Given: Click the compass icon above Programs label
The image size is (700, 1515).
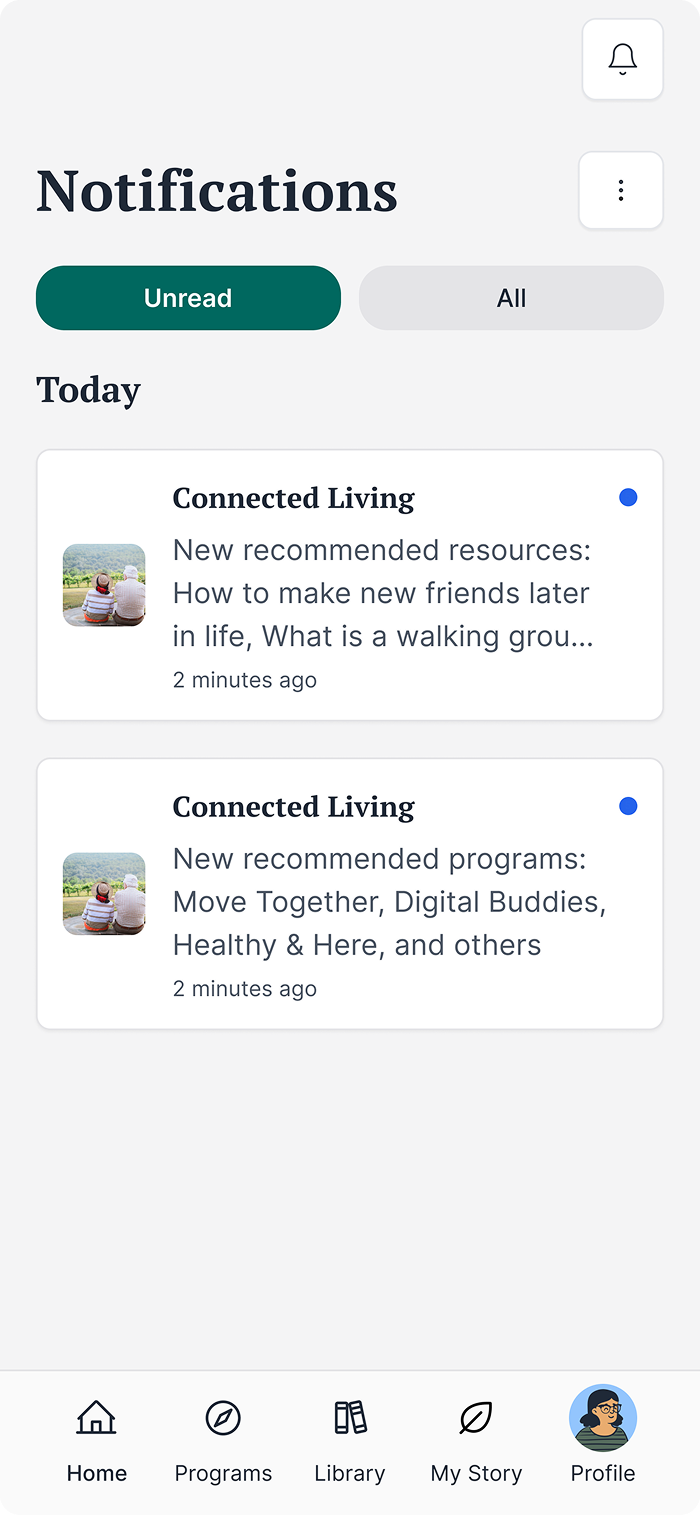Looking at the screenshot, I should [x=223, y=1417].
